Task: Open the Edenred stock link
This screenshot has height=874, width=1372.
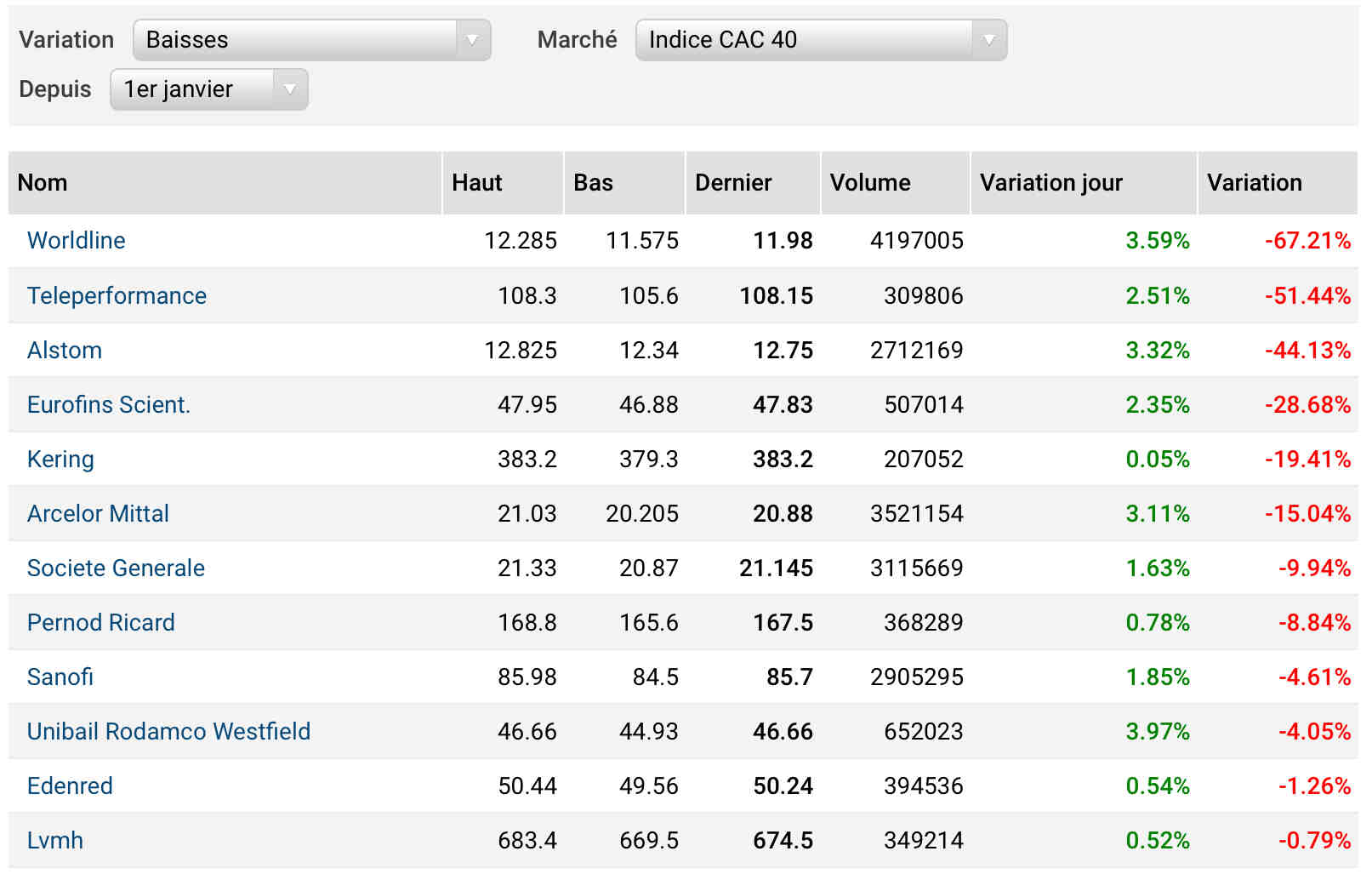Action: click(x=70, y=785)
